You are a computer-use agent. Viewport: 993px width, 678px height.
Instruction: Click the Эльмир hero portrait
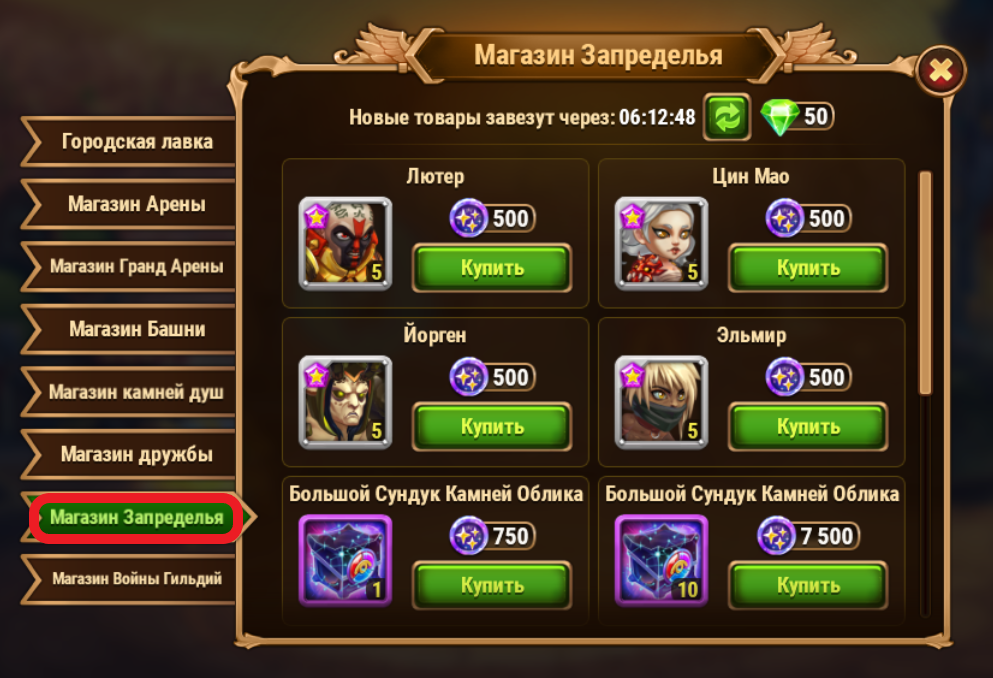(x=661, y=402)
